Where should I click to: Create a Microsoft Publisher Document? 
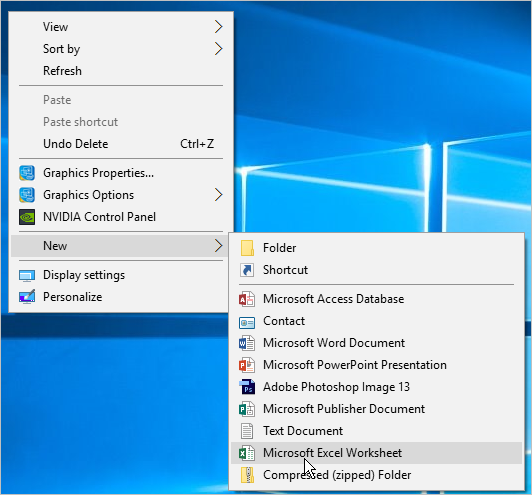tap(377, 409)
